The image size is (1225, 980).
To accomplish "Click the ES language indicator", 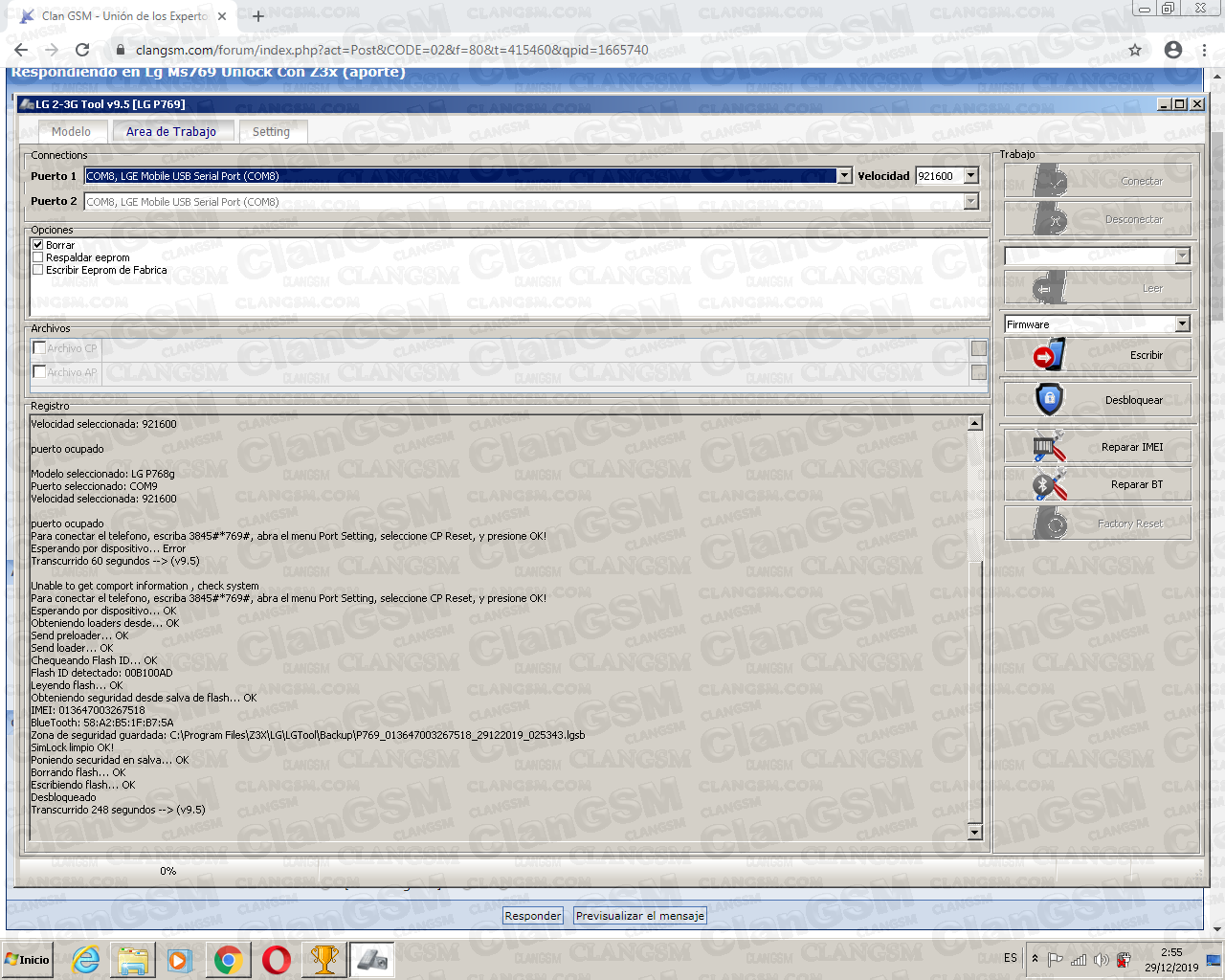I will point(1011,958).
